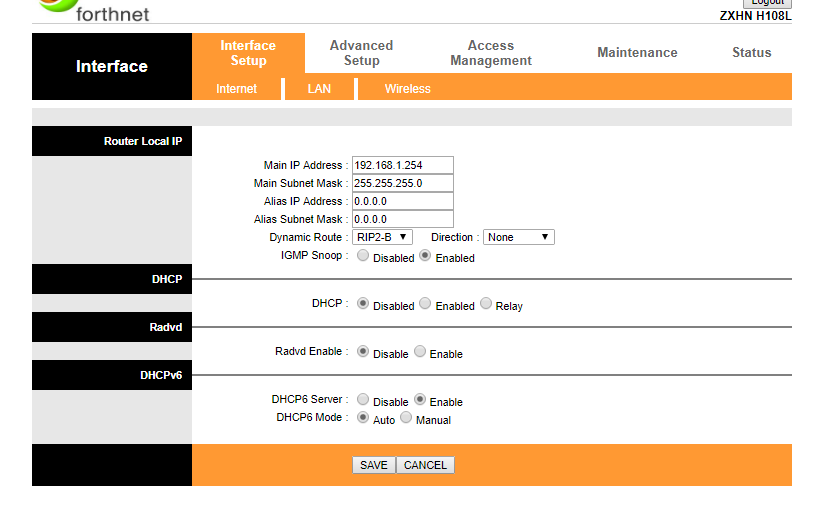Set Radvd Enable to Enable
823x519 pixels.
420,351
